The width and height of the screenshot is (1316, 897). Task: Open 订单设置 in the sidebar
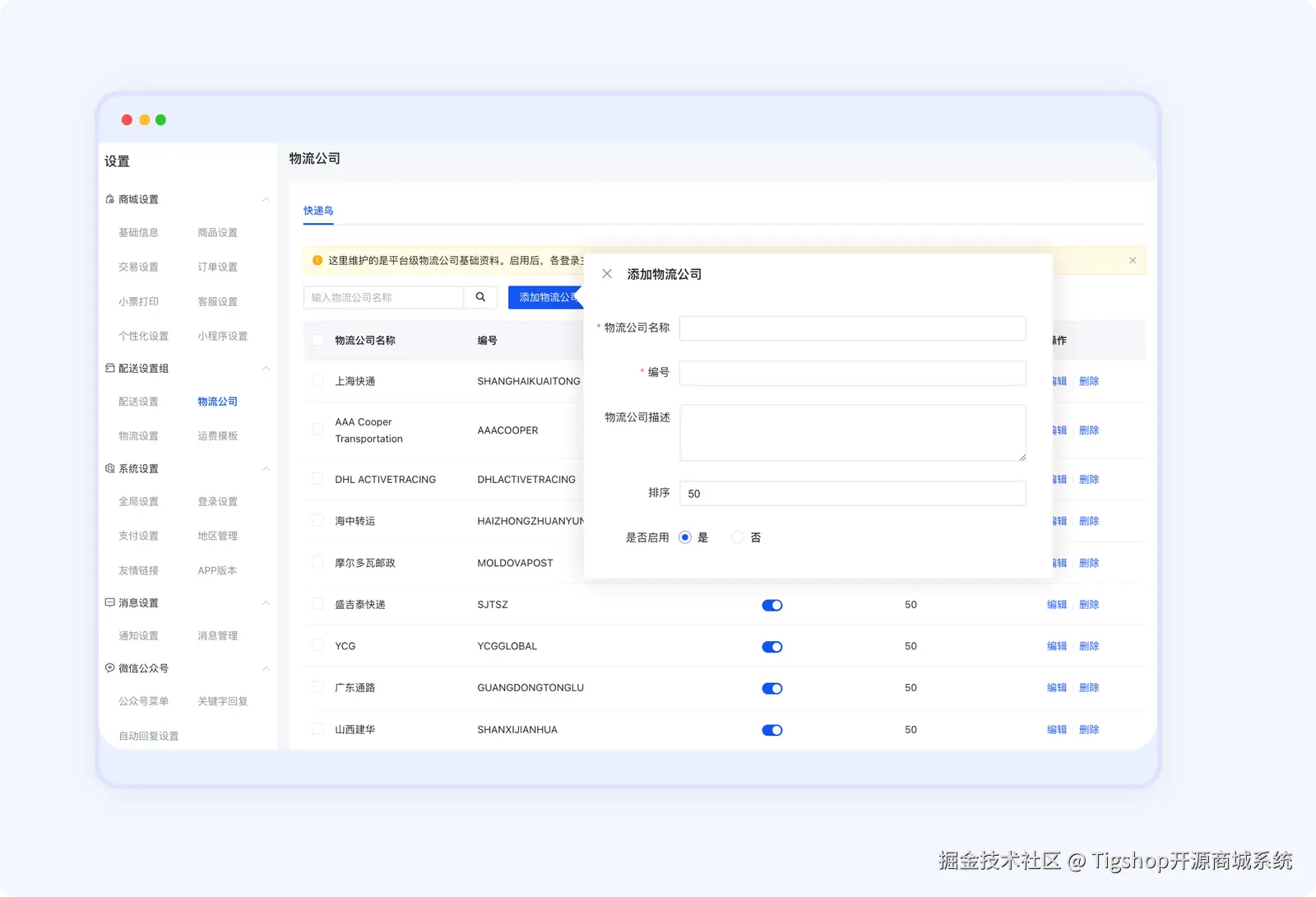217,267
